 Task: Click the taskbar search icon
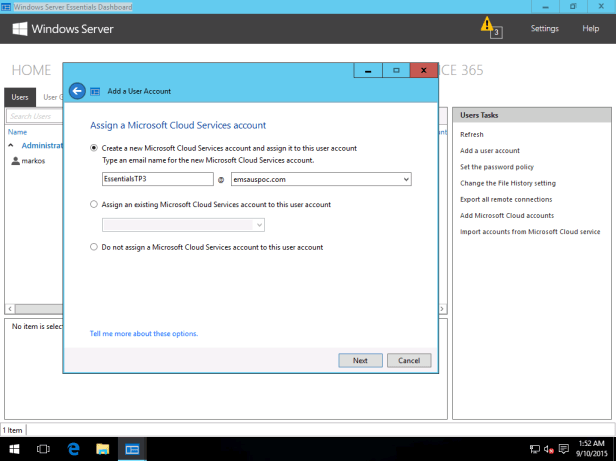click(x=44, y=450)
